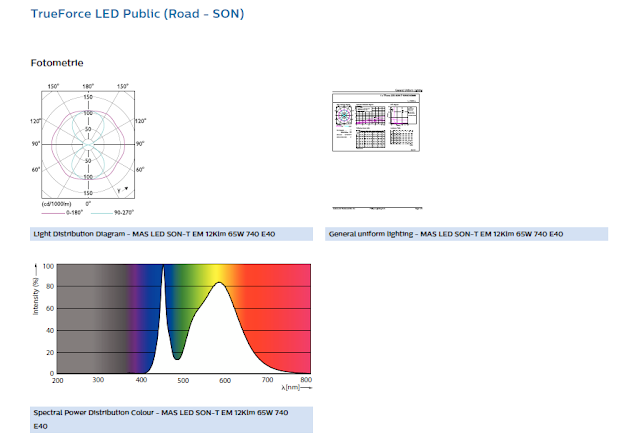Screen dimensions: 639x438
Task: Click the 800 wavelength tick label
Action: [306, 380]
